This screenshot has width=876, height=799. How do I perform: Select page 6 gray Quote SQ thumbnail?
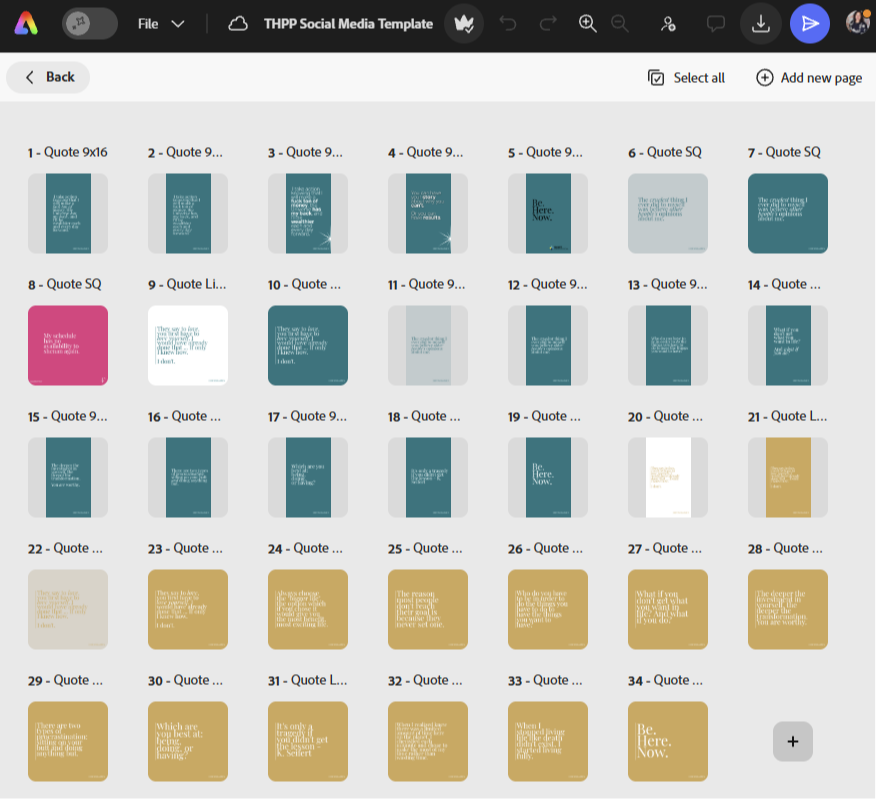click(x=668, y=213)
